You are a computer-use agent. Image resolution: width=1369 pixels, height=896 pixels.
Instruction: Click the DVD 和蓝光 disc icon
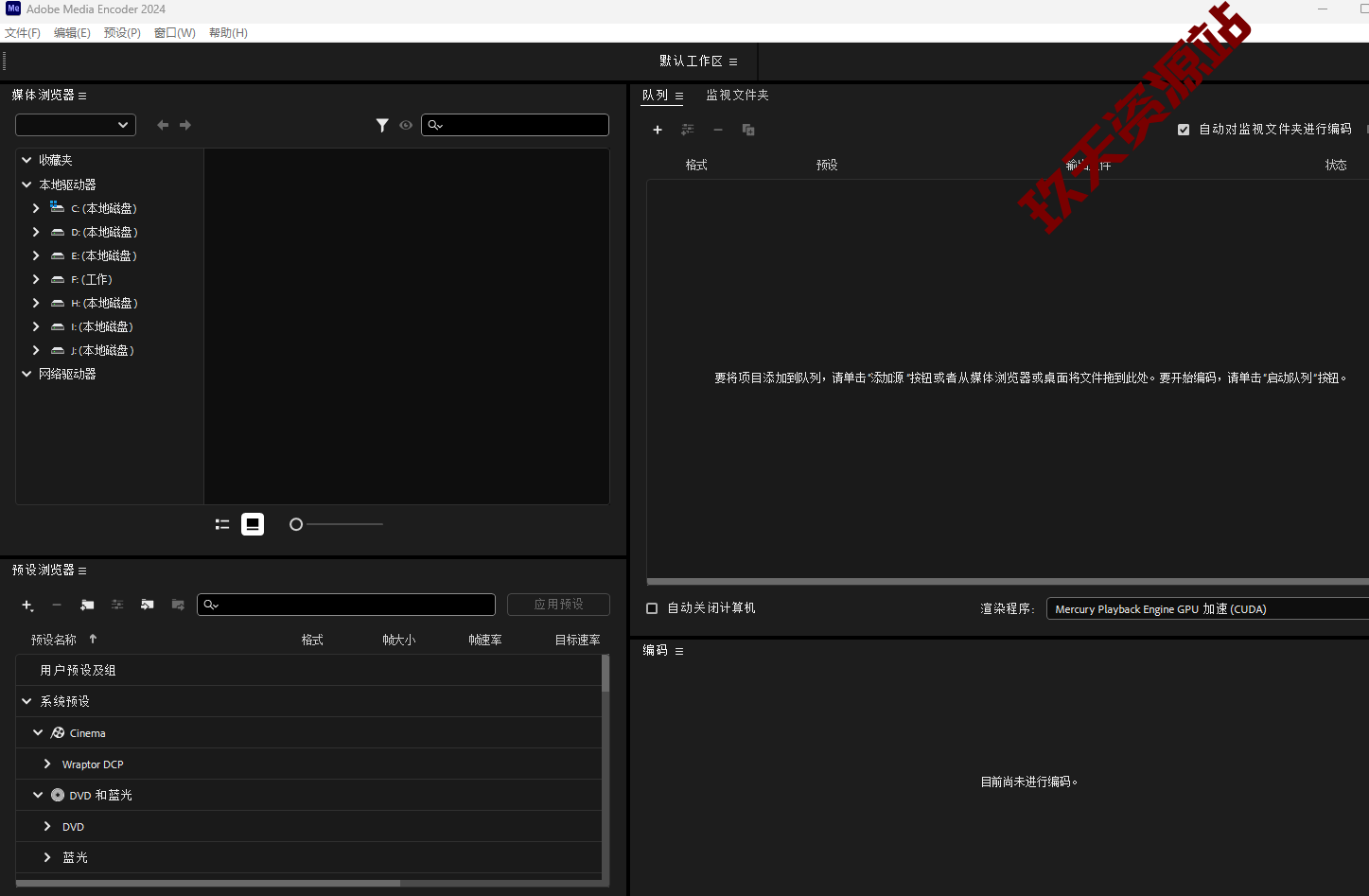tap(58, 796)
